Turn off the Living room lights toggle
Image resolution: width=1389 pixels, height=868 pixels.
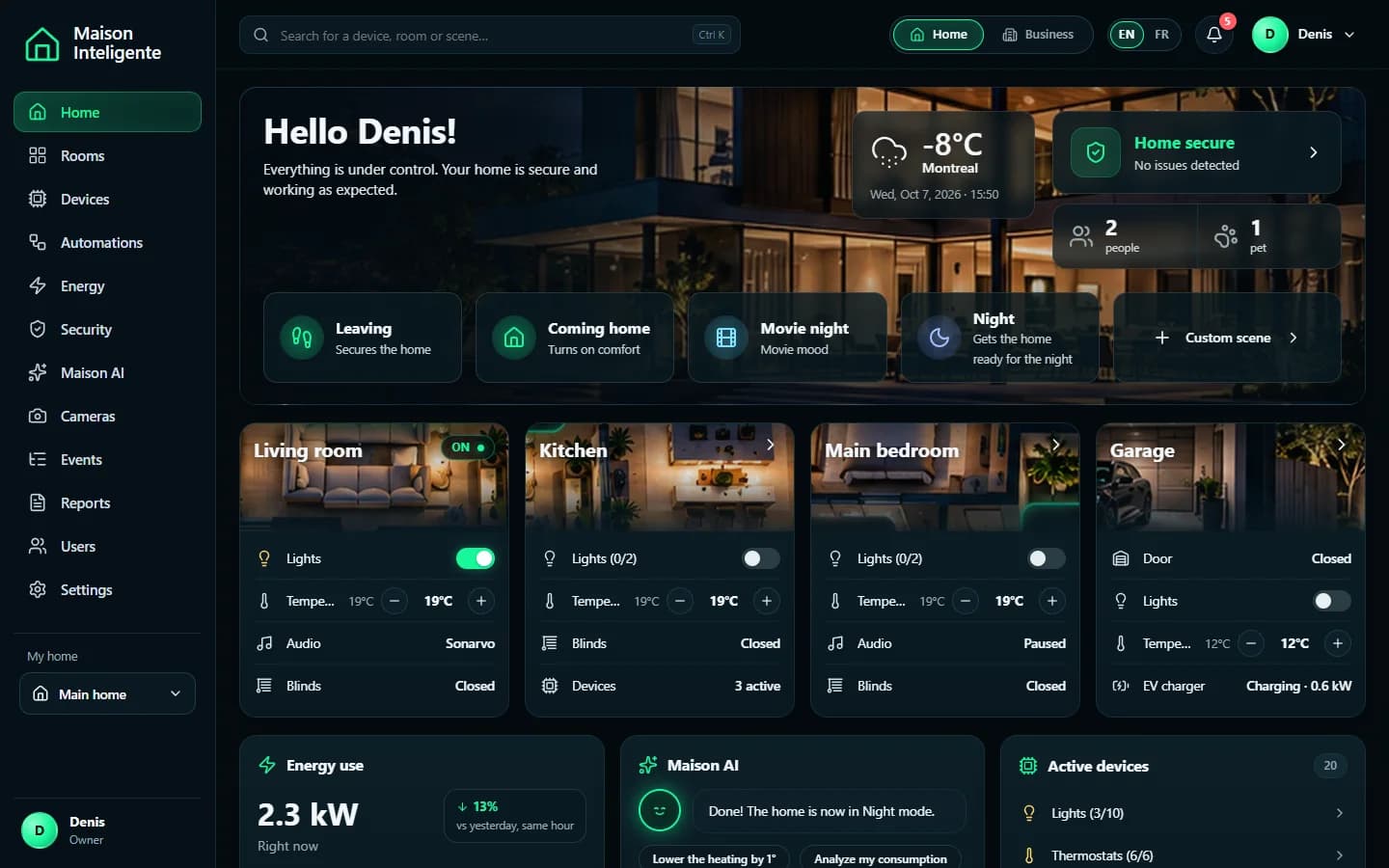476,558
